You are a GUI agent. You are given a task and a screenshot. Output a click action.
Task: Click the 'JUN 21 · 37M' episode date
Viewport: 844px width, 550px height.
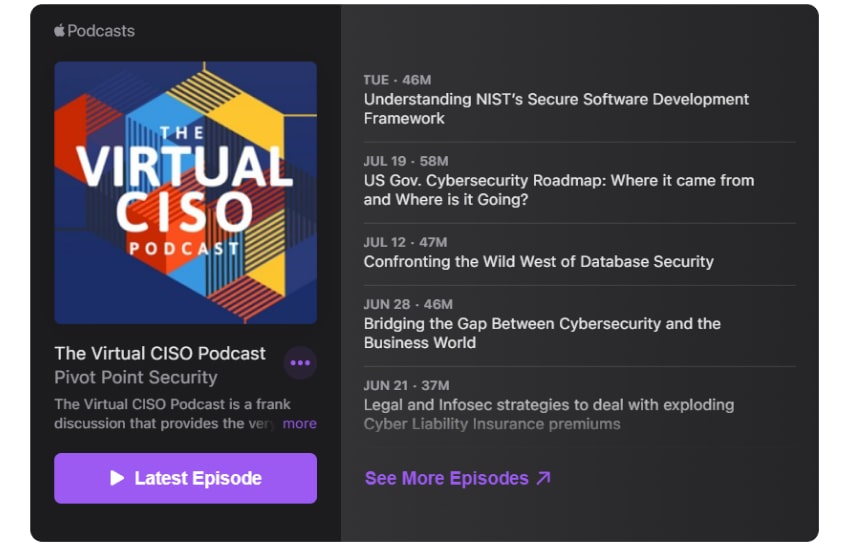(406, 385)
